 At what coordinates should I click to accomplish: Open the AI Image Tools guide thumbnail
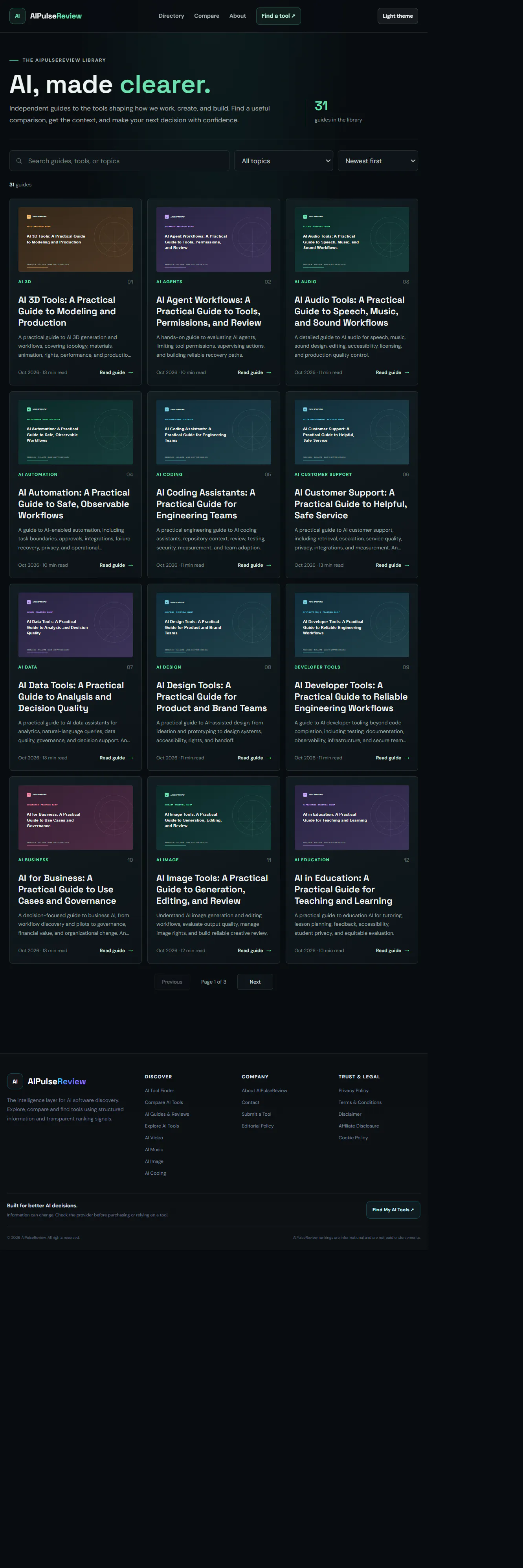(x=213, y=818)
